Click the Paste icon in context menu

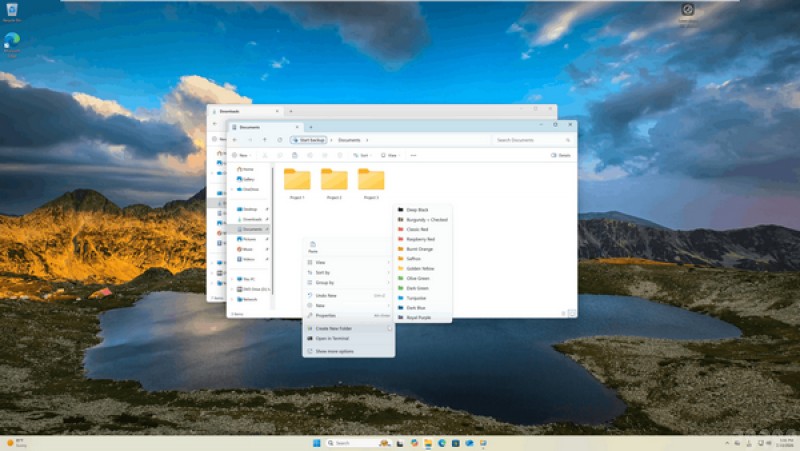point(313,245)
